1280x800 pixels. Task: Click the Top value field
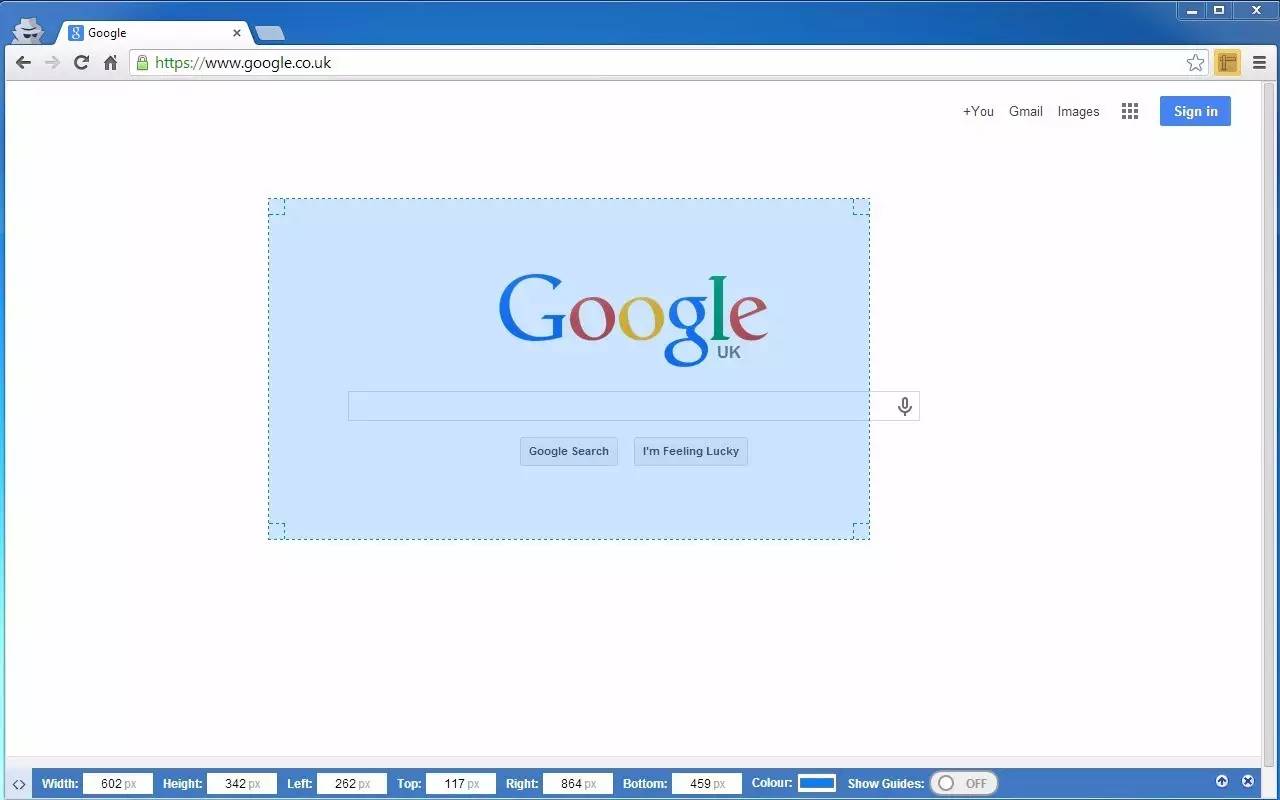[x=461, y=783]
